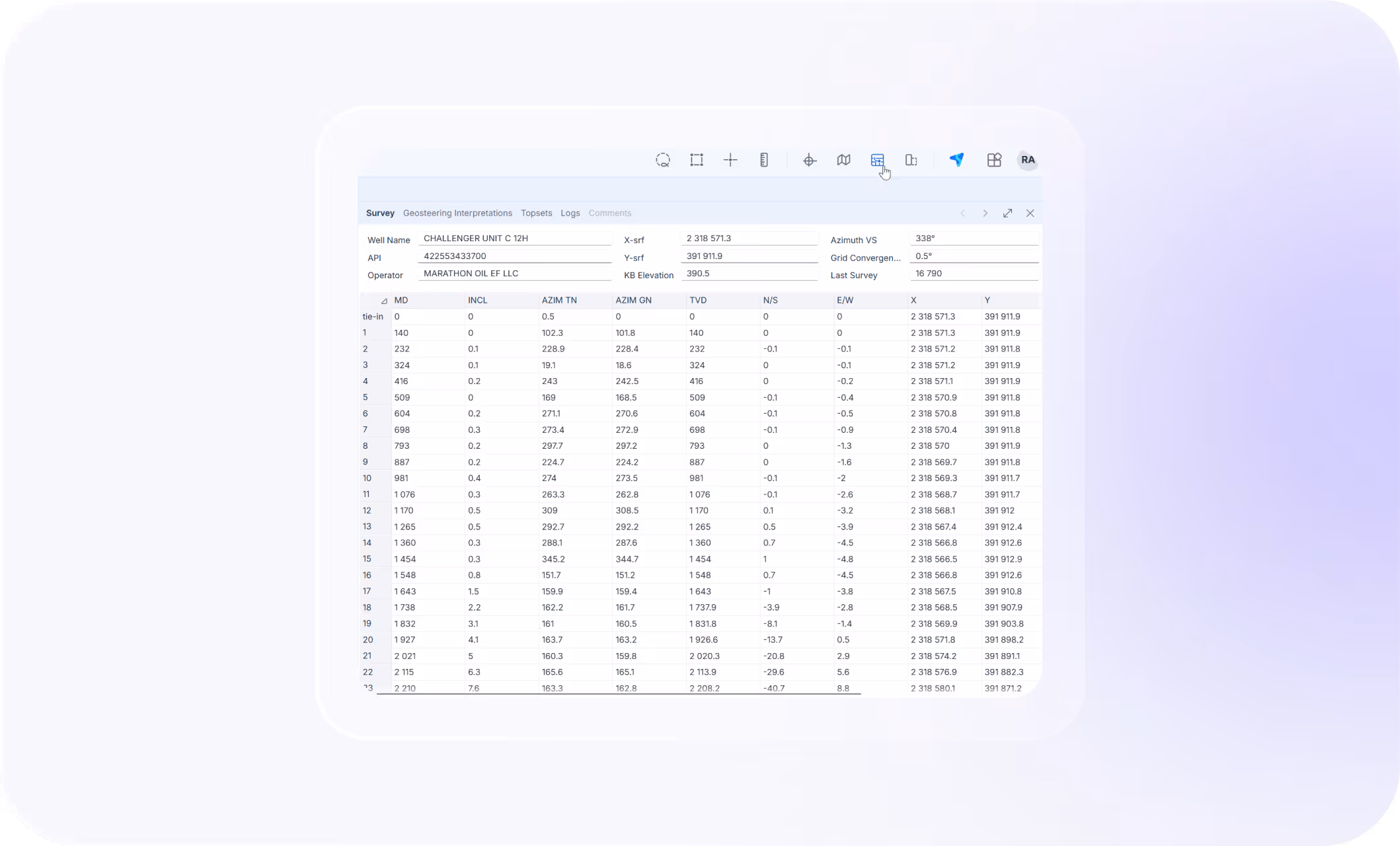Select the lasso selection tool
The width and height of the screenshot is (1400, 846).
pyautogui.click(x=662, y=160)
